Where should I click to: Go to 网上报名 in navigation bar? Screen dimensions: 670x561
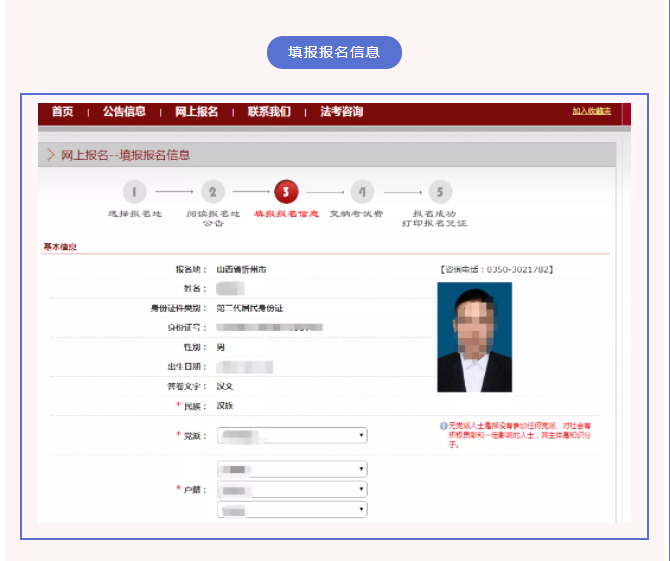click(x=197, y=112)
